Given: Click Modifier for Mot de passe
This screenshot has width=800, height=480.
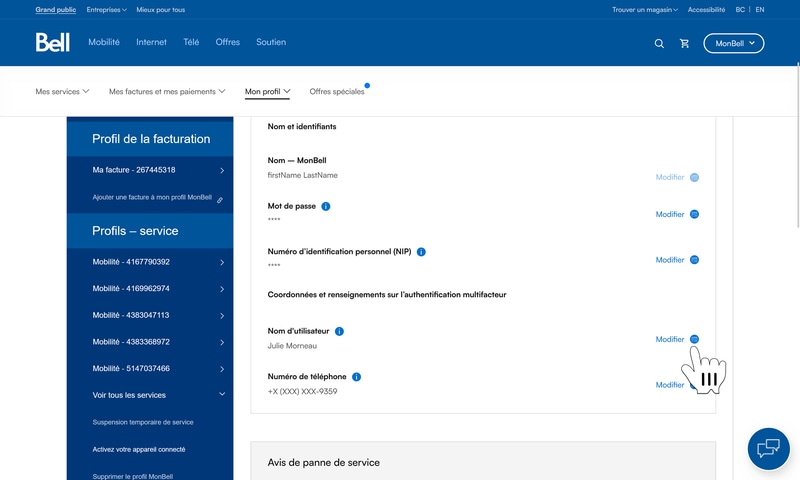Looking at the screenshot, I should pos(670,215).
